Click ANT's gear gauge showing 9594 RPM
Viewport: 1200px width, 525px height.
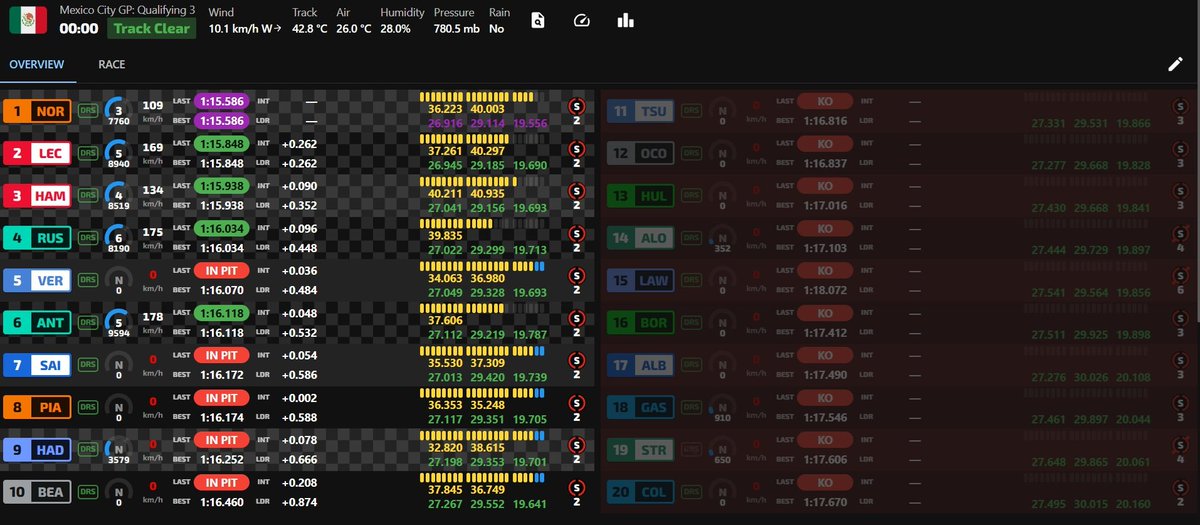point(118,323)
